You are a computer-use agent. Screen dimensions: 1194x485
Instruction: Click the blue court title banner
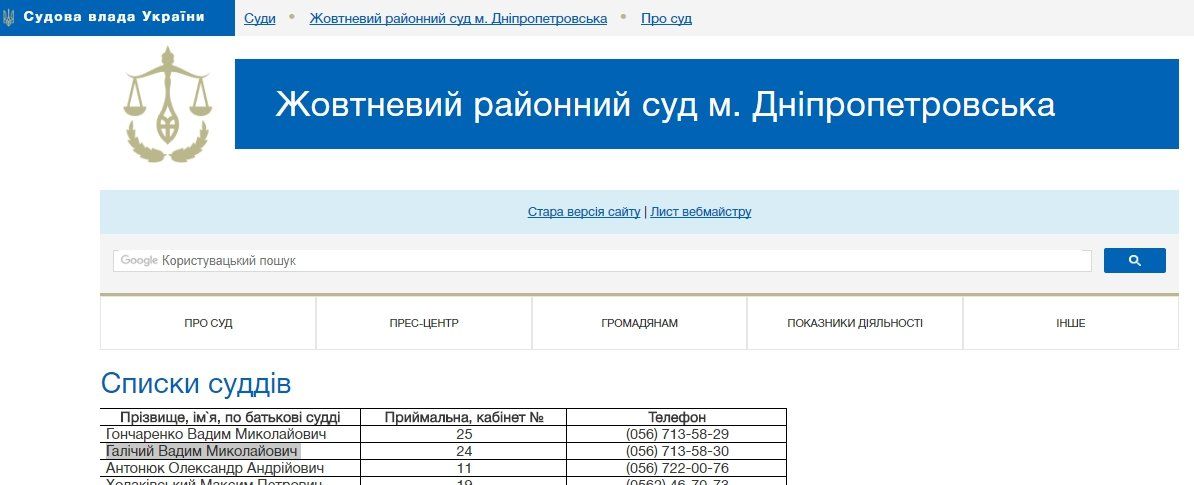pyautogui.click(x=707, y=104)
